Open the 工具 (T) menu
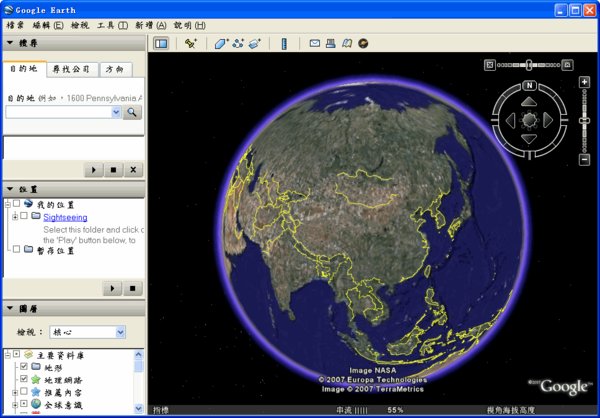Screen dimensions: 600x418 click(x=111, y=24)
